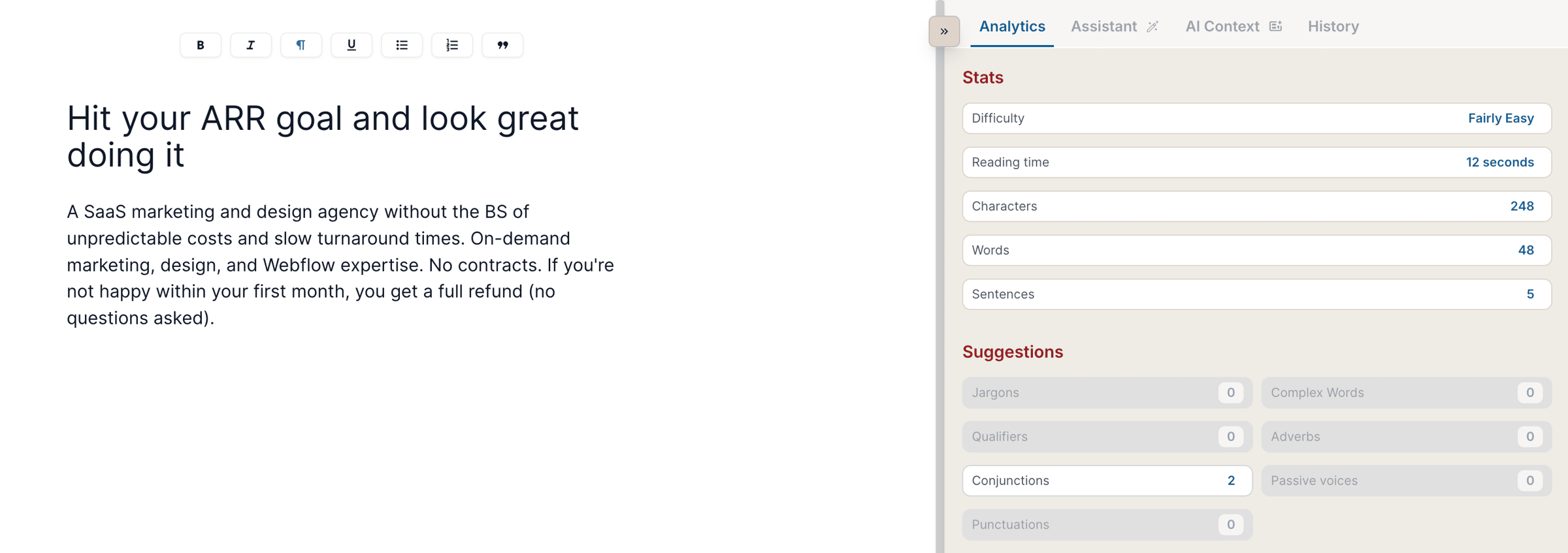1568x553 pixels.
Task: Place the cursor in the headline text
Action: tap(323, 136)
